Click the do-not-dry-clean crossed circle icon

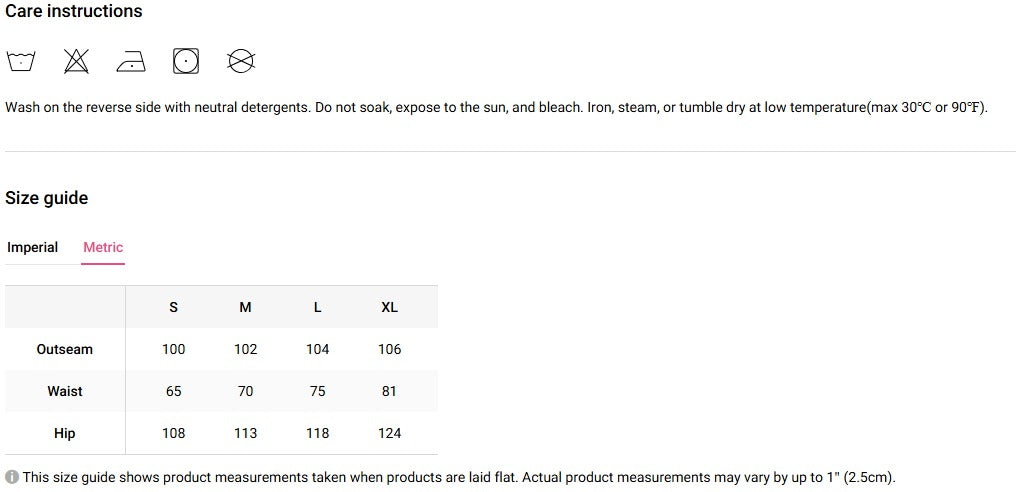point(241,62)
